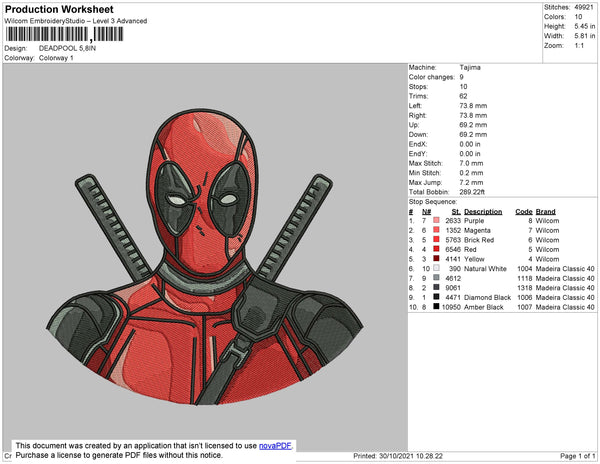600x464 pixels.
Task: Click the 'Brick Red' description text
Action: (x=479, y=240)
